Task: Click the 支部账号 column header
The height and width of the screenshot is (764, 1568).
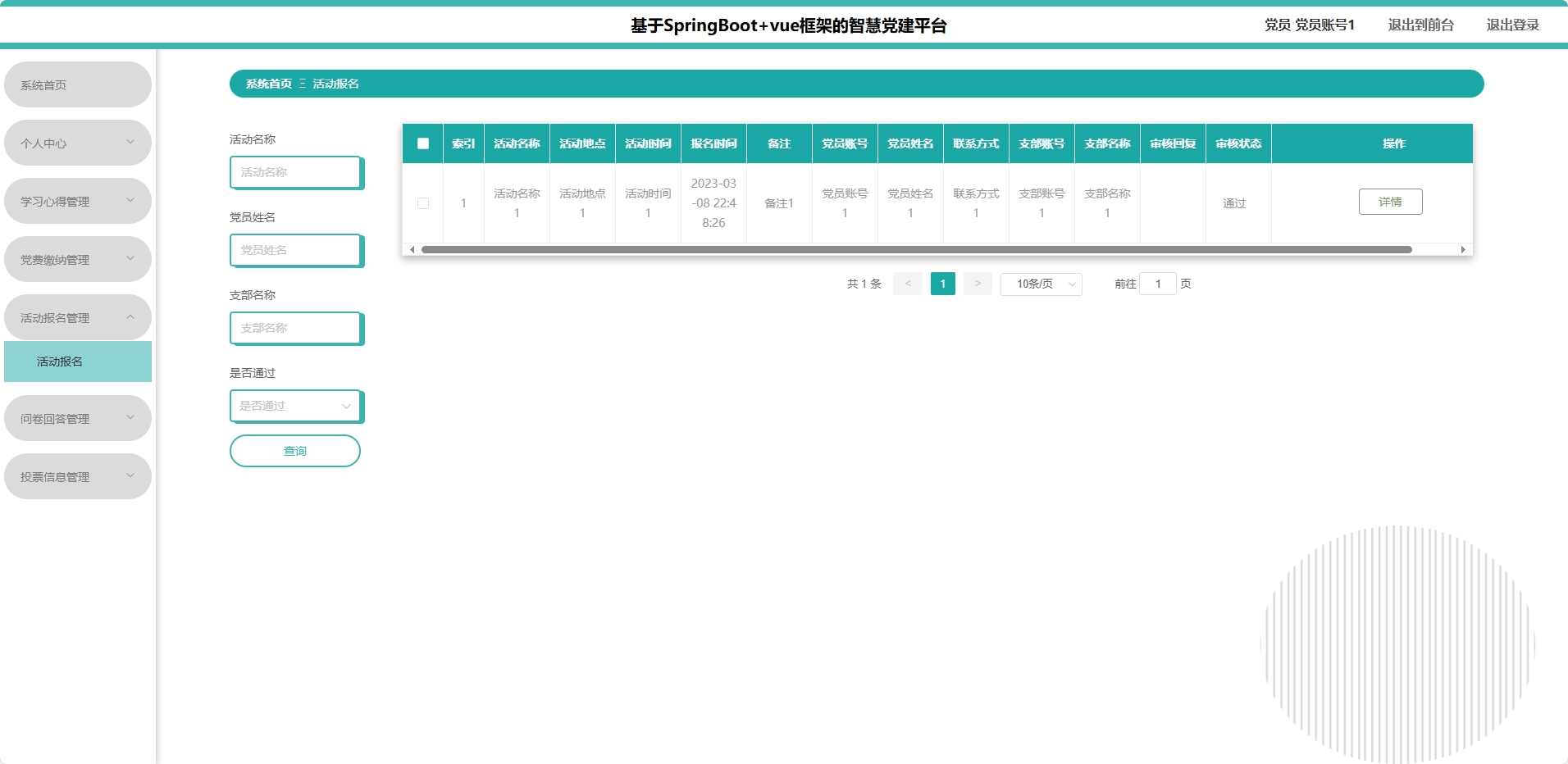Action: pos(1042,143)
